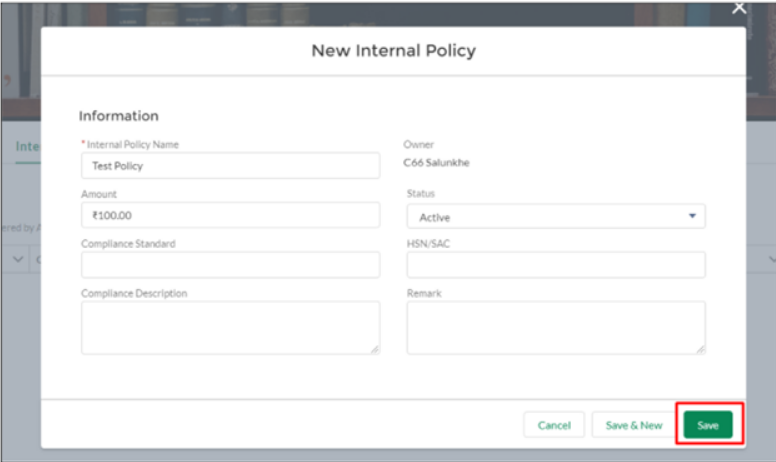The height and width of the screenshot is (462, 776).
Task: Click the Compliance Description resize handle
Action: tap(375, 350)
